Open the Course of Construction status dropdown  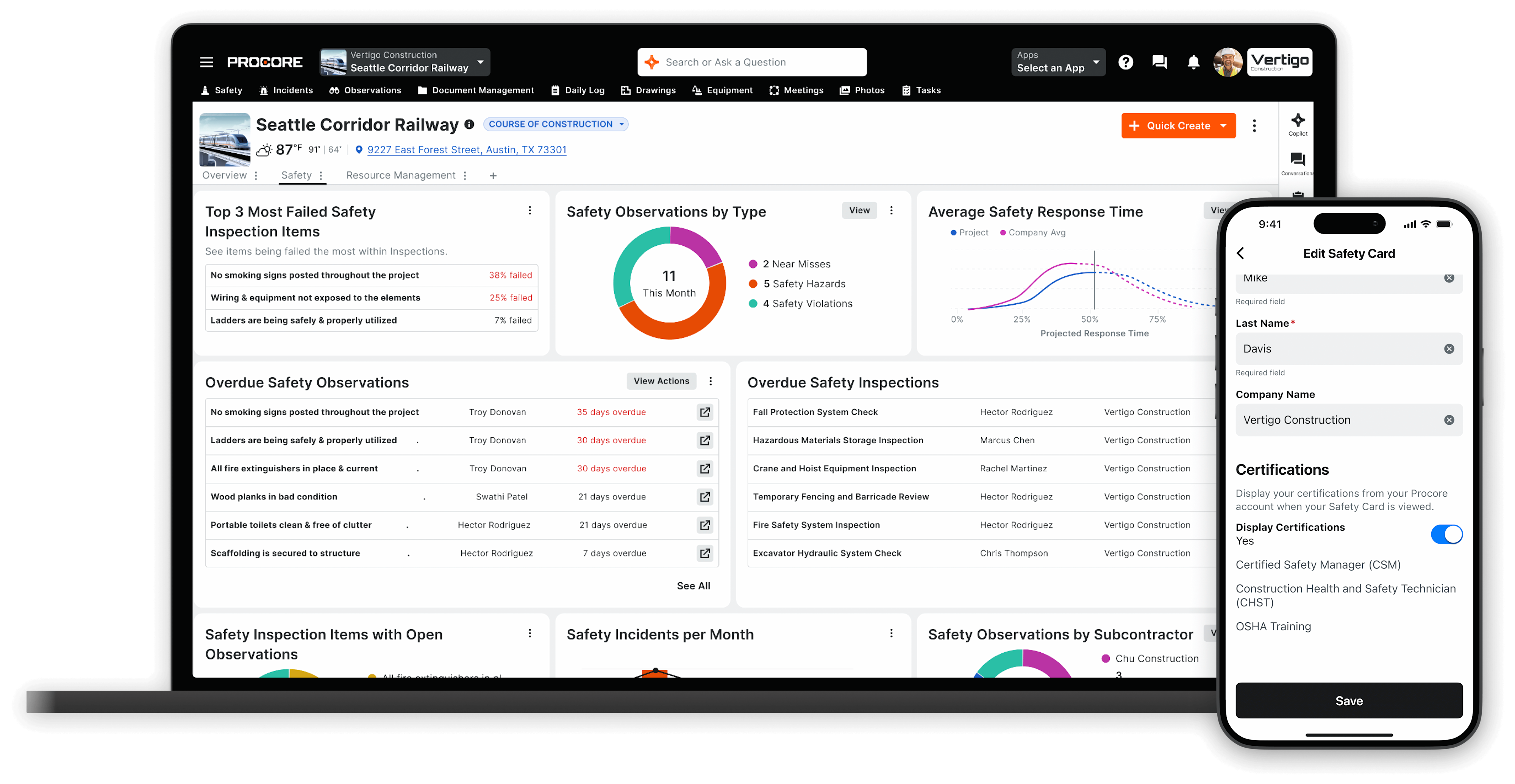coord(555,124)
